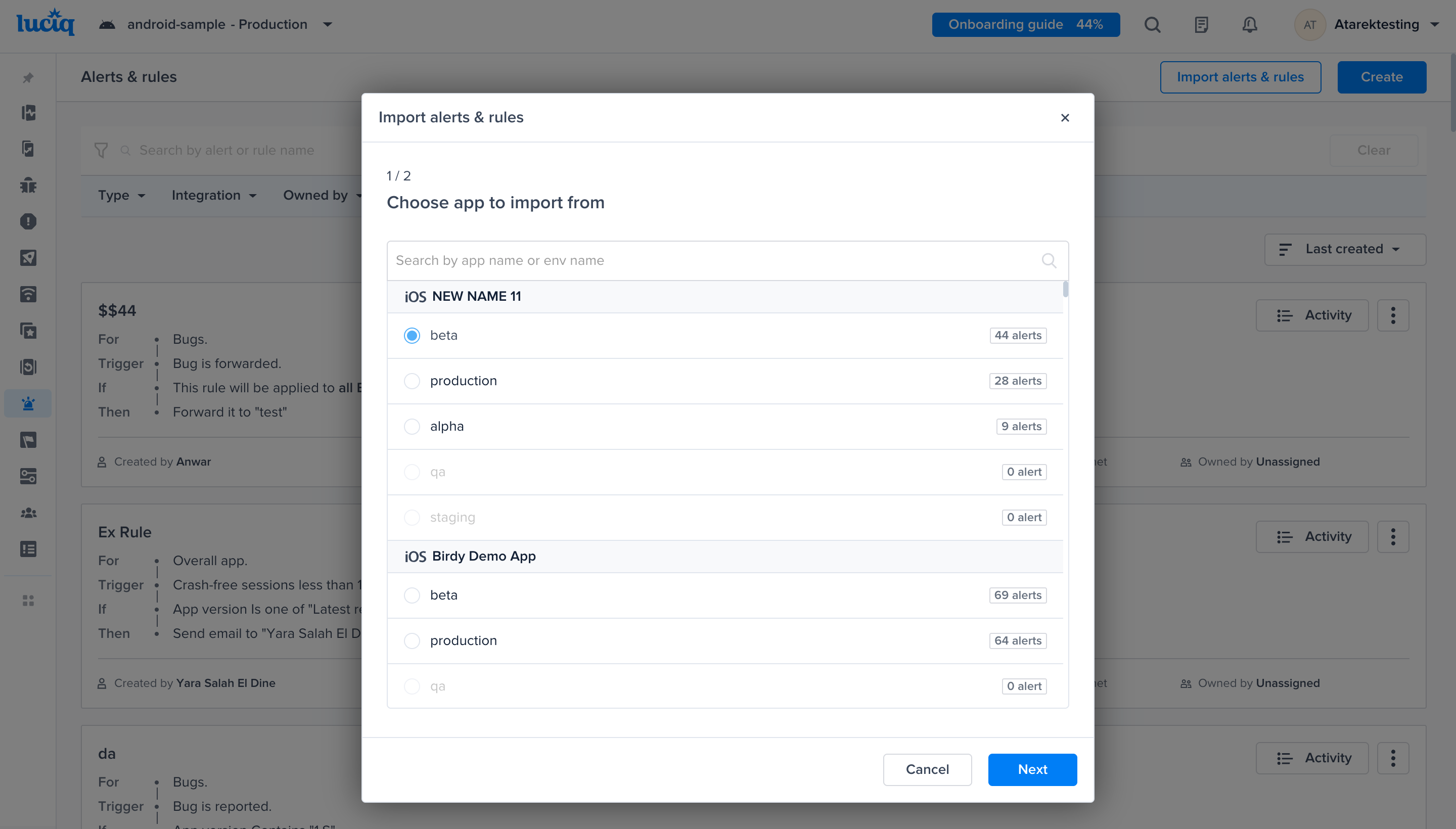Close the Import alerts & rules dialog

tap(1065, 118)
